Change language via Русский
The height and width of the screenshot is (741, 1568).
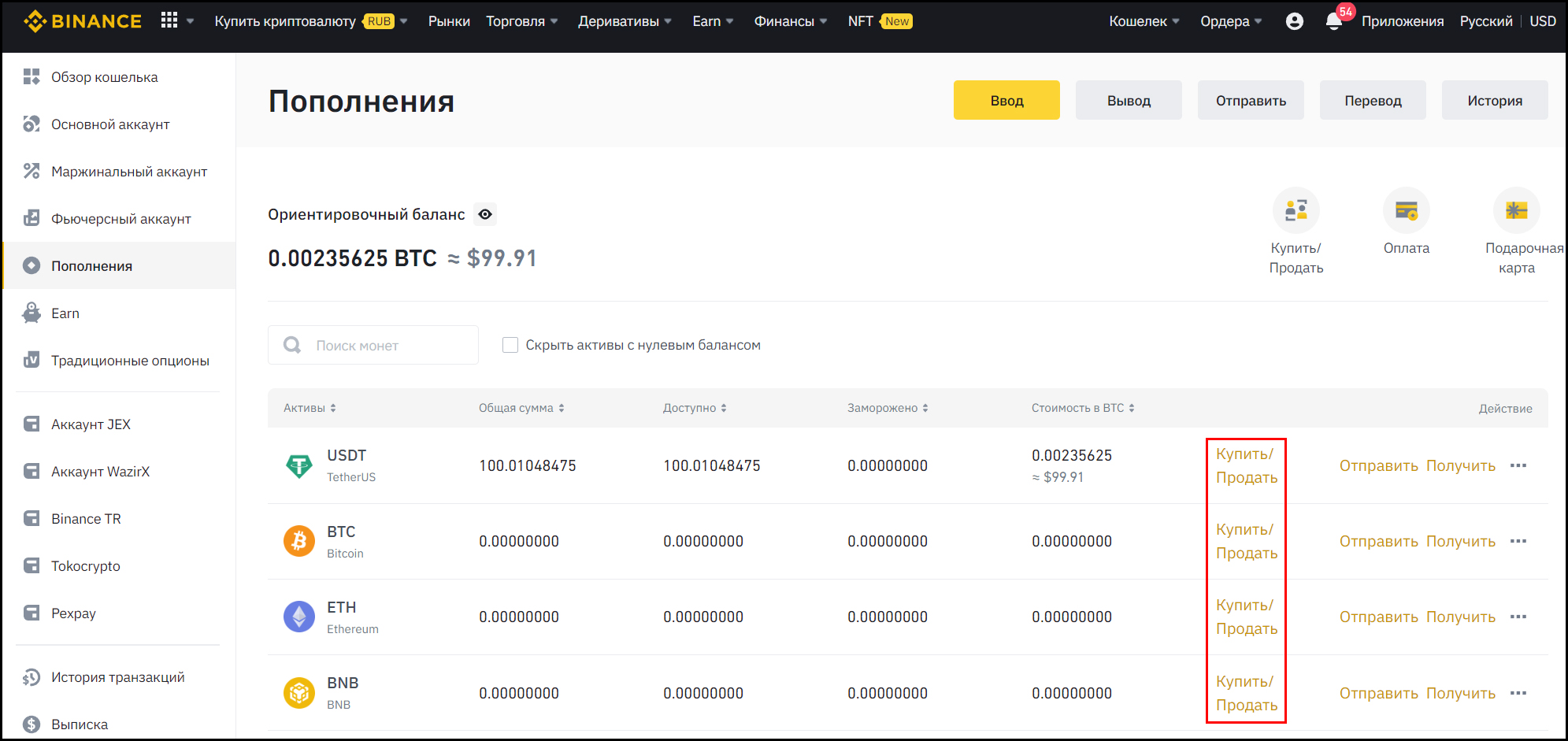pyautogui.click(x=1486, y=21)
